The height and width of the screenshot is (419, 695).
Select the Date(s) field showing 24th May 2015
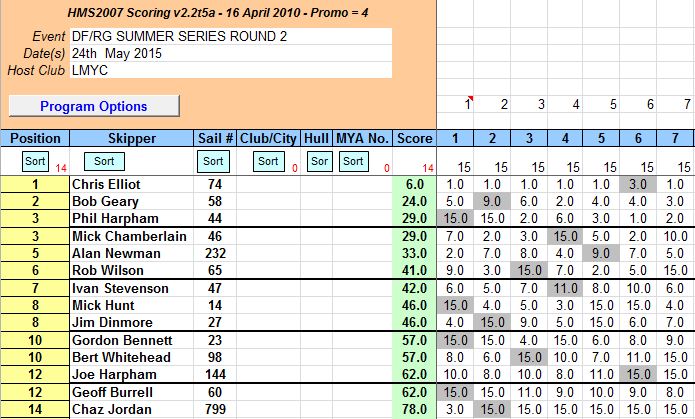230,55
